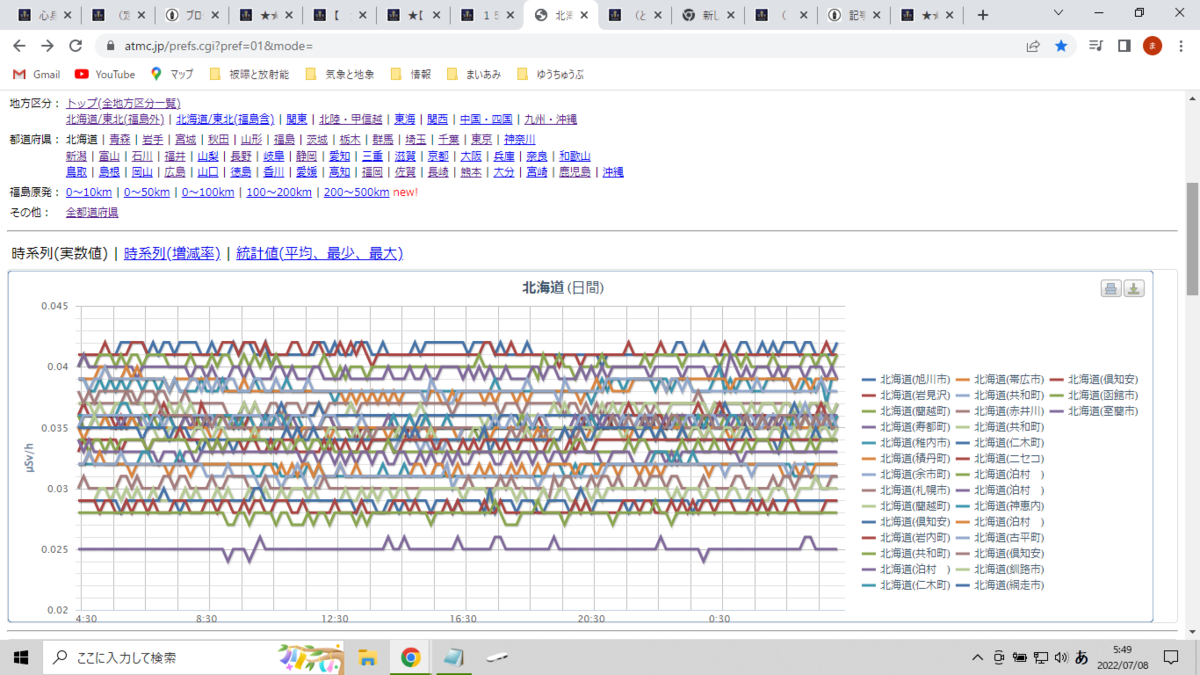Open the マップ bookmark
The width and height of the screenshot is (1200, 675).
tap(171, 74)
